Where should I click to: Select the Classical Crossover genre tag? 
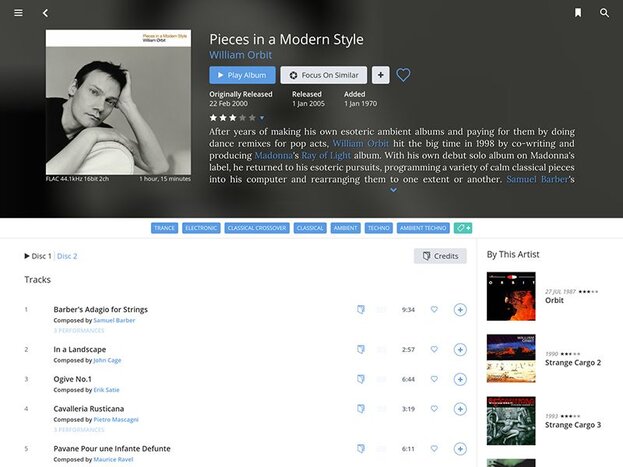pos(257,228)
